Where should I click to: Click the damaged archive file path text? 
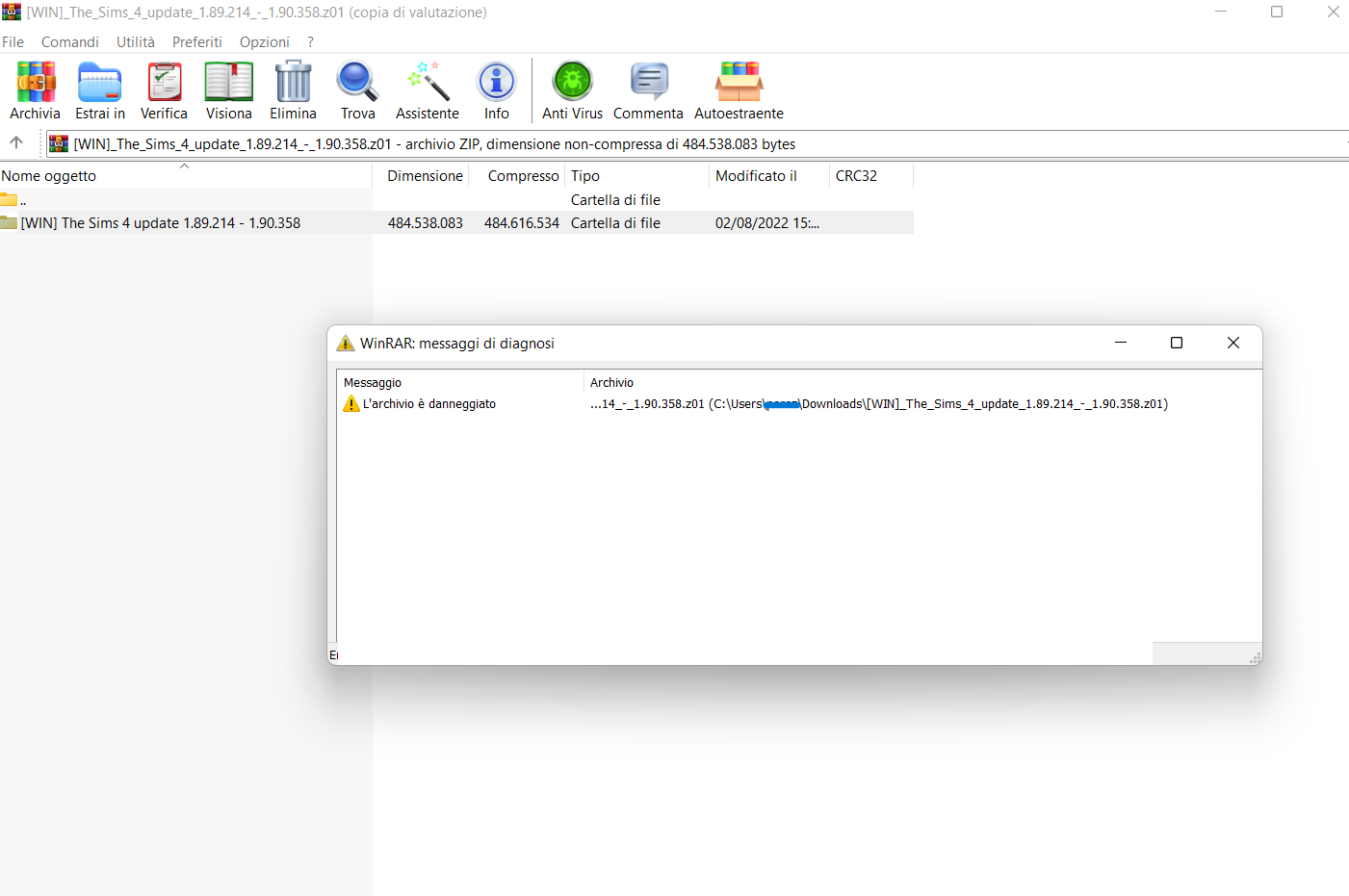coord(879,403)
